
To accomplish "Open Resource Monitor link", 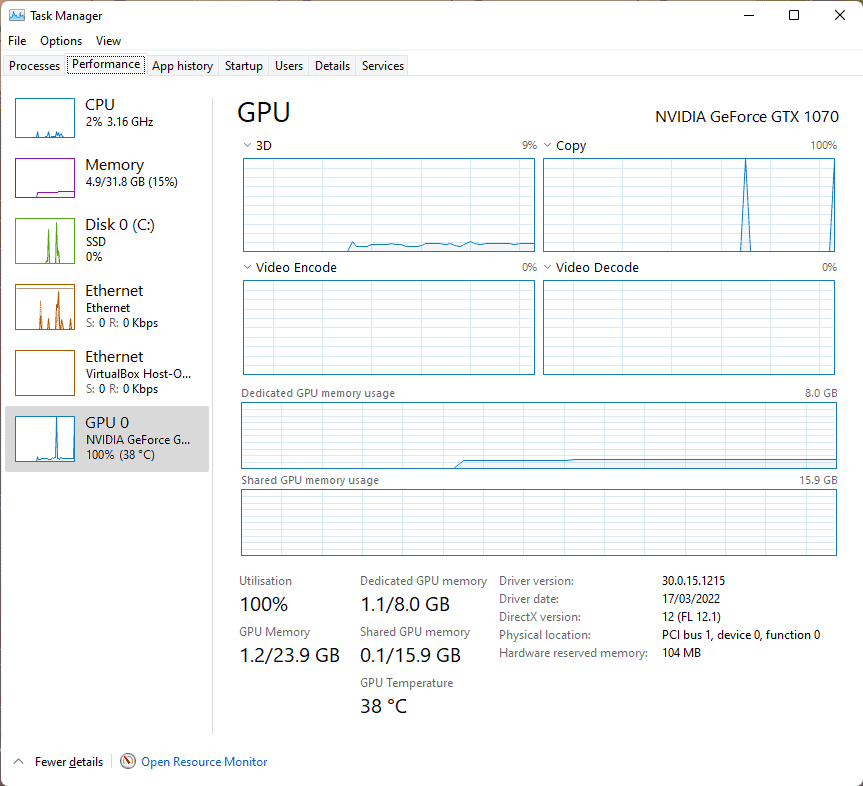I will [x=204, y=762].
